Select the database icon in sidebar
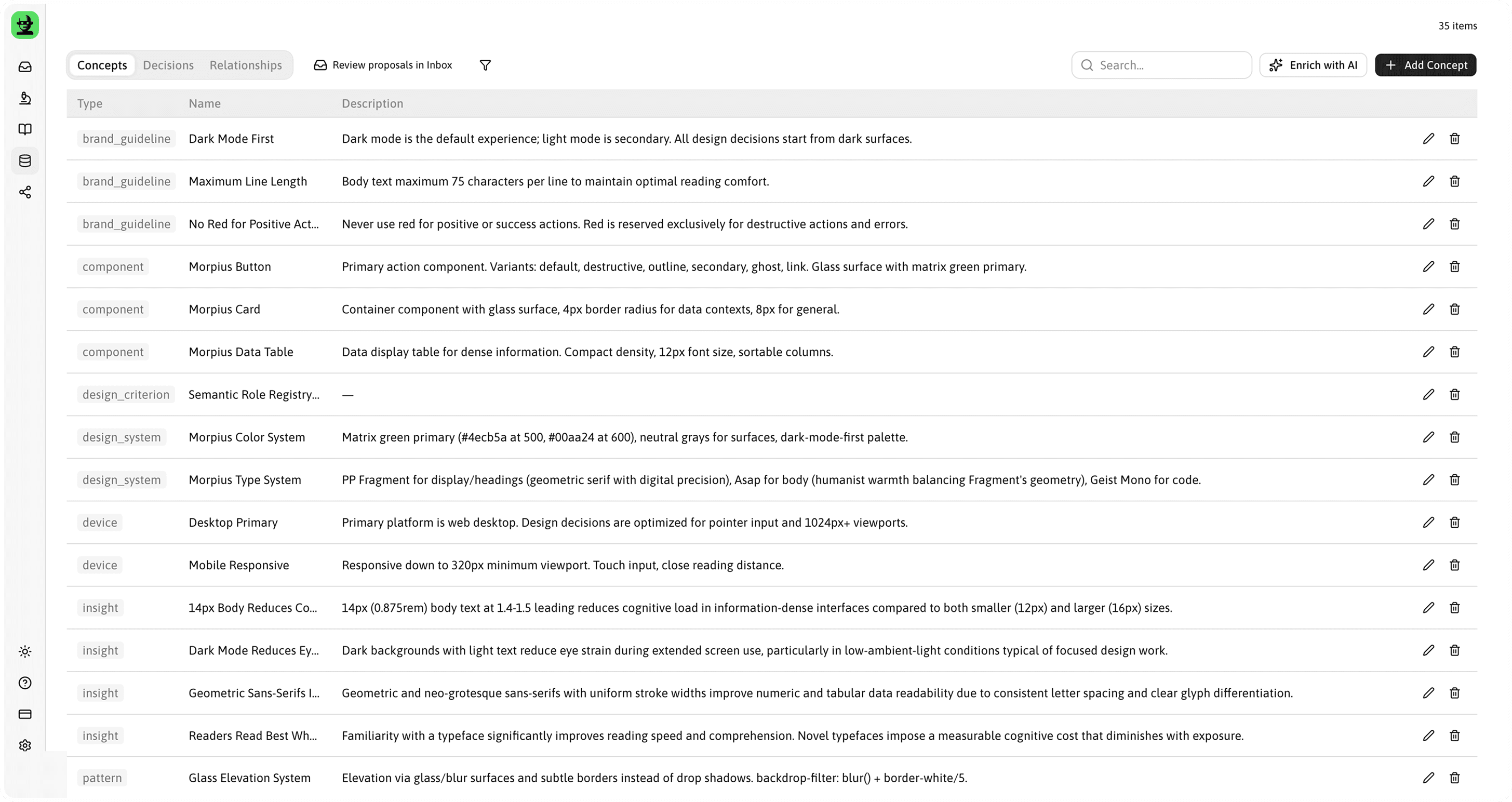 point(24,161)
